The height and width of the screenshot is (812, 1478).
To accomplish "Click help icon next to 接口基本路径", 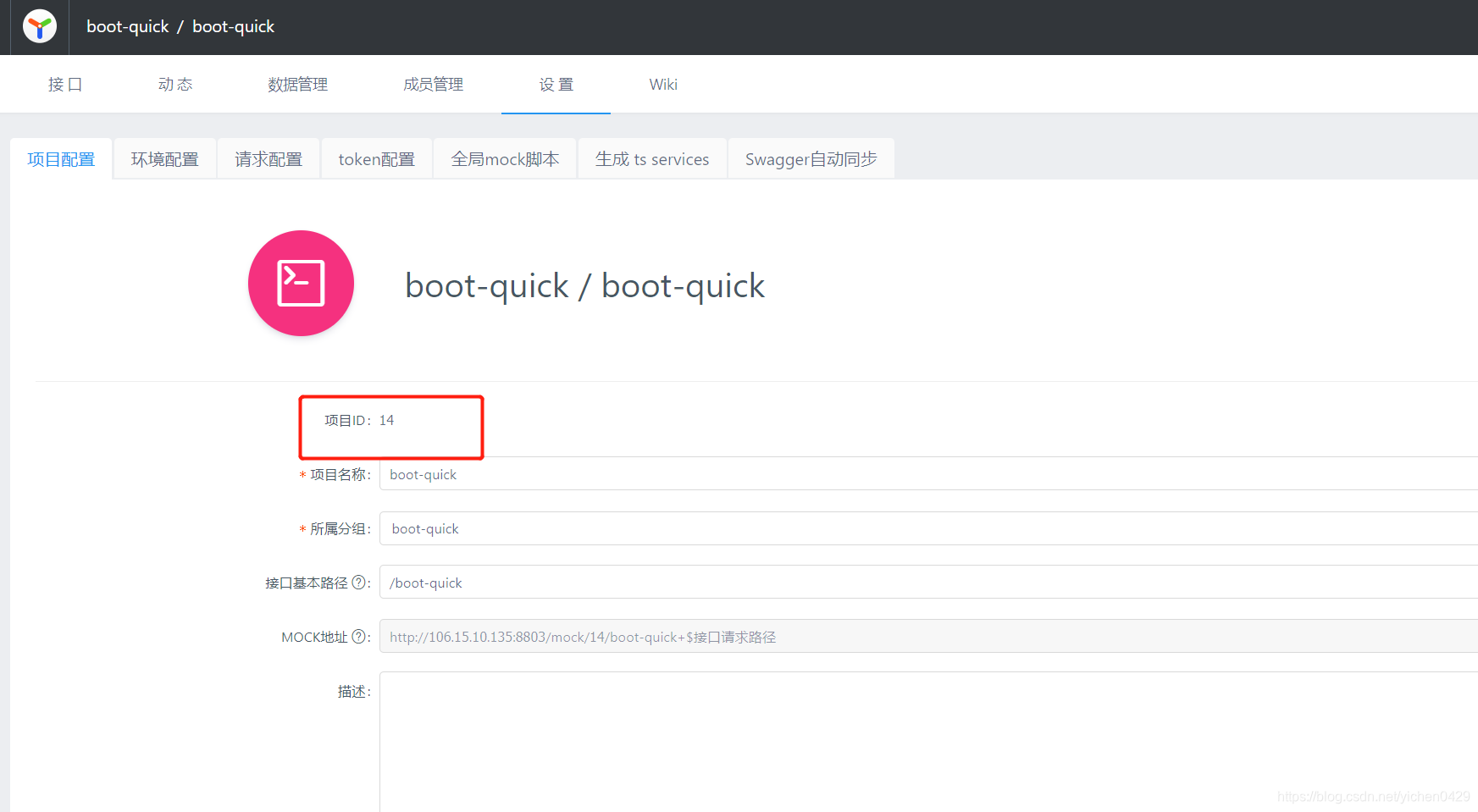I will click(358, 583).
